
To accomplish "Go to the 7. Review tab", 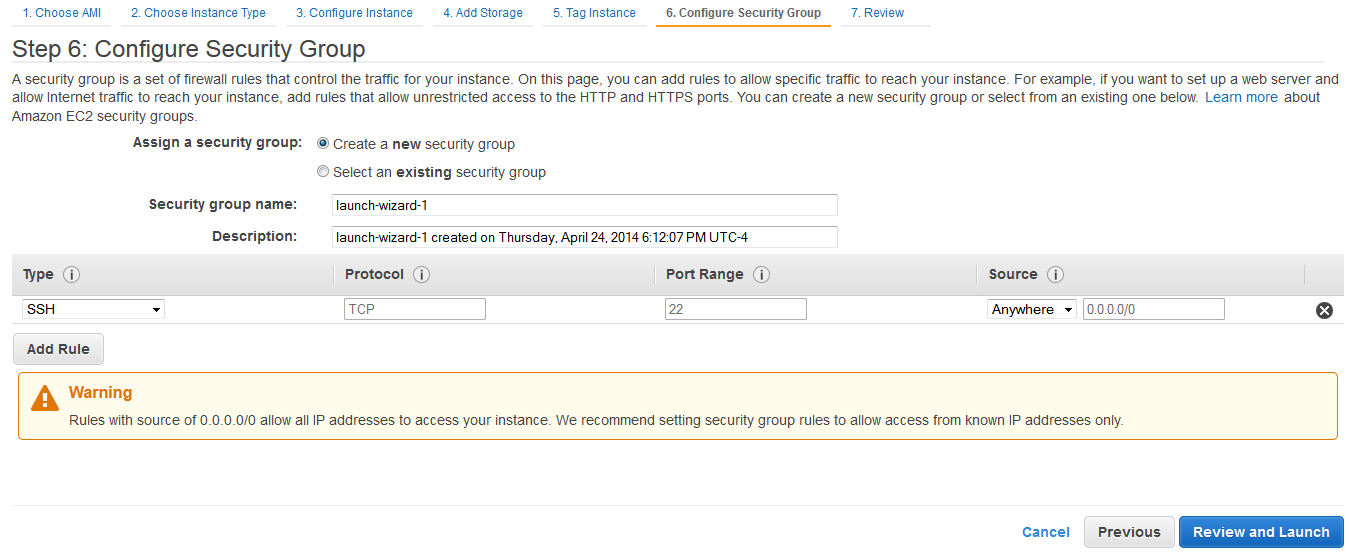I will 877,13.
